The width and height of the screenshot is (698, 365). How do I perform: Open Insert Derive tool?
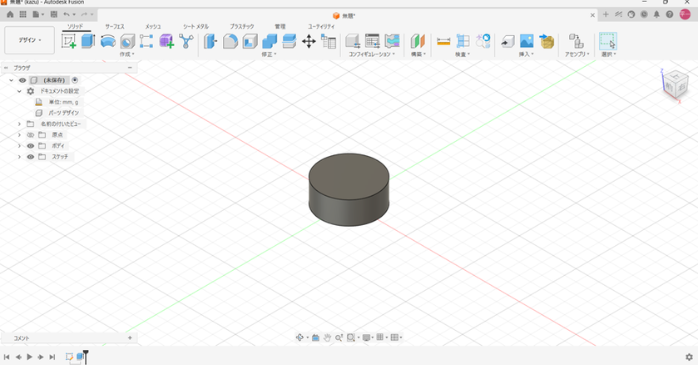(507, 41)
